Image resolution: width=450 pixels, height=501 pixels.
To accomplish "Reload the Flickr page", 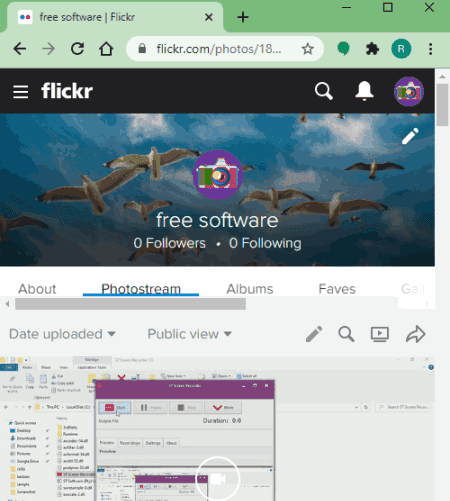I will (x=77, y=49).
